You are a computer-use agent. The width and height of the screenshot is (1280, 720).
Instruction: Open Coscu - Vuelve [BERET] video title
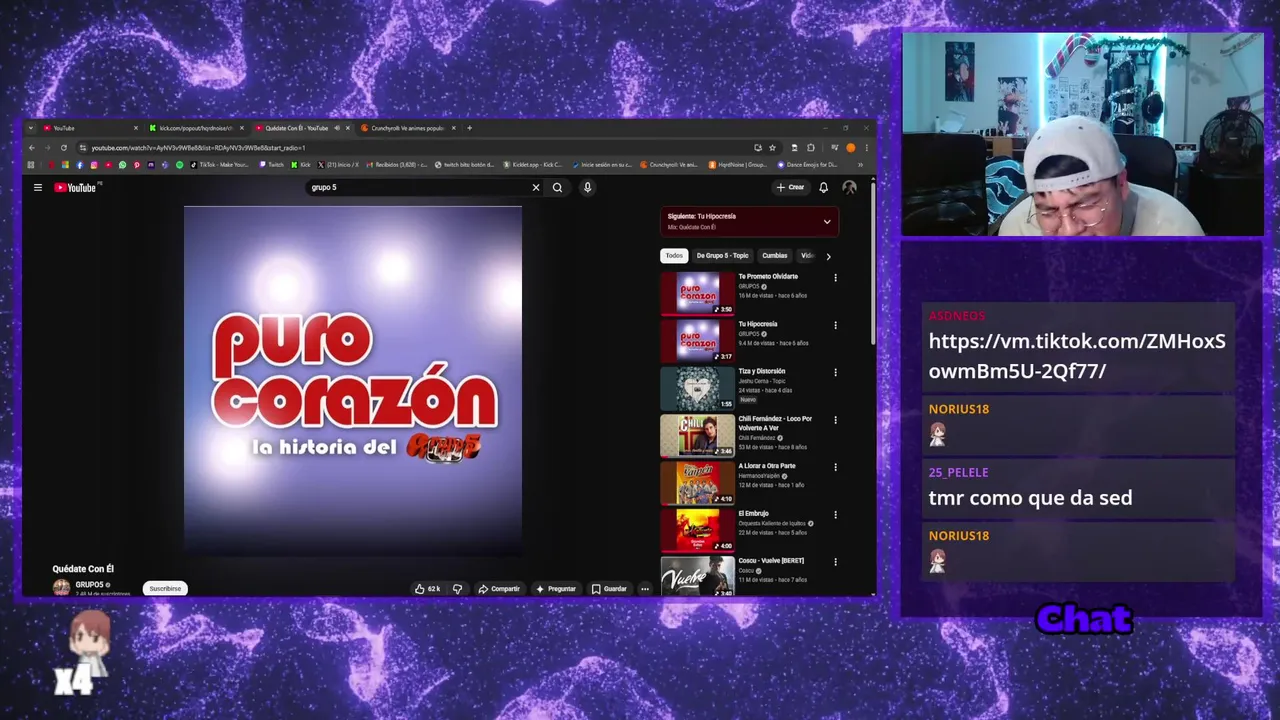[x=771, y=561]
